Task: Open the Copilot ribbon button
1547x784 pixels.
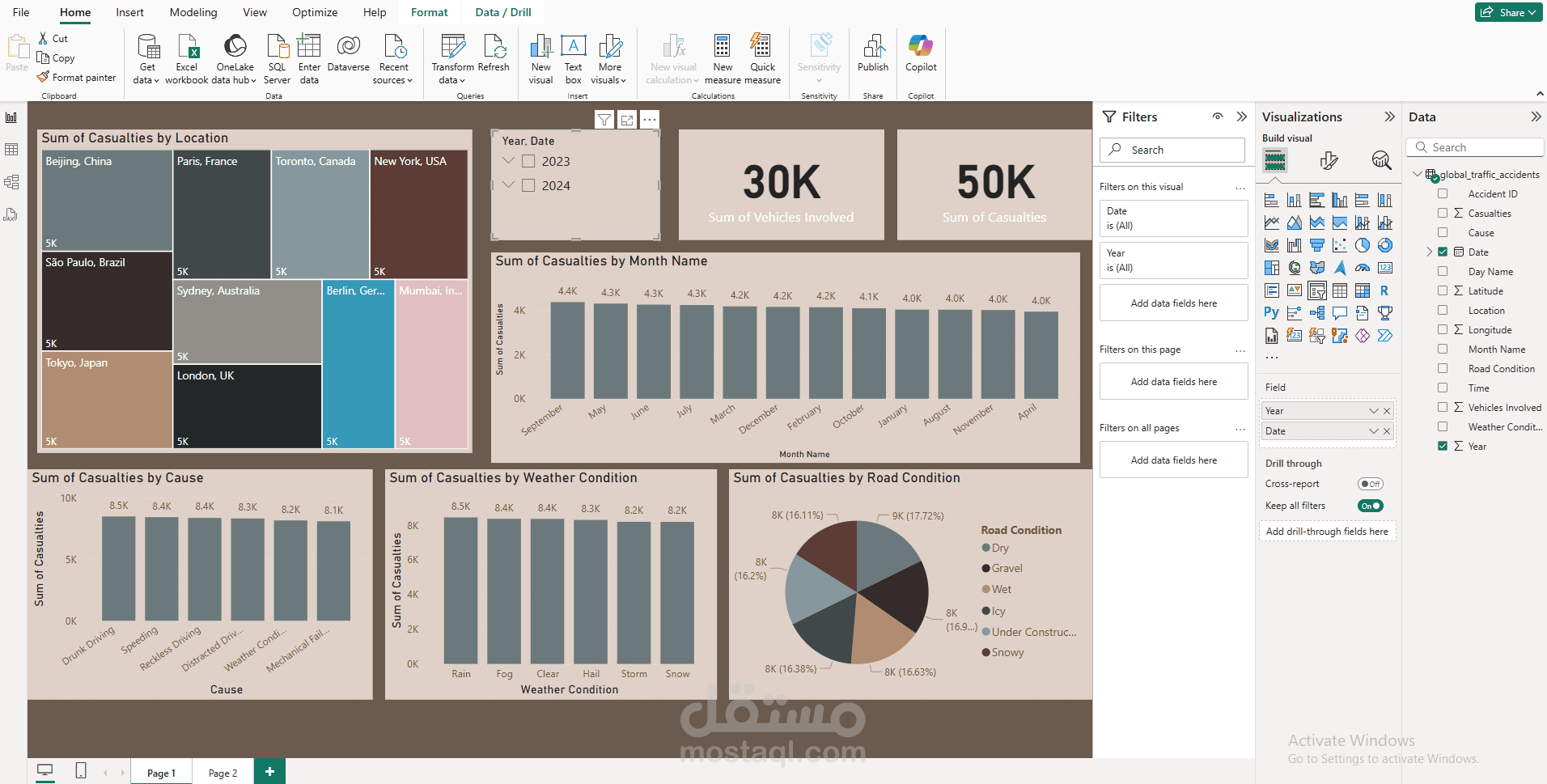Action: point(921,53)
